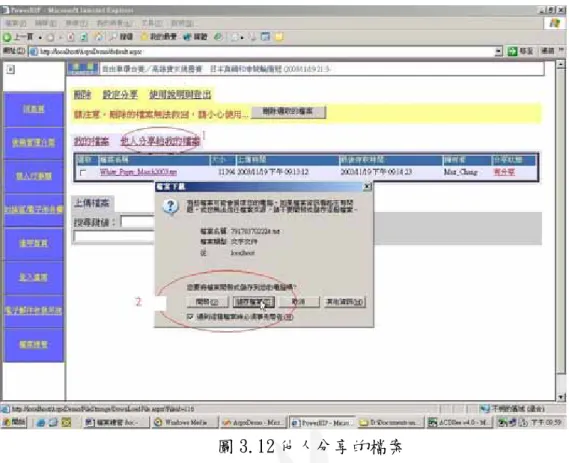Click the red Stop loading icon
Viewport: 569px width, 463px height.
pos(71,37)
